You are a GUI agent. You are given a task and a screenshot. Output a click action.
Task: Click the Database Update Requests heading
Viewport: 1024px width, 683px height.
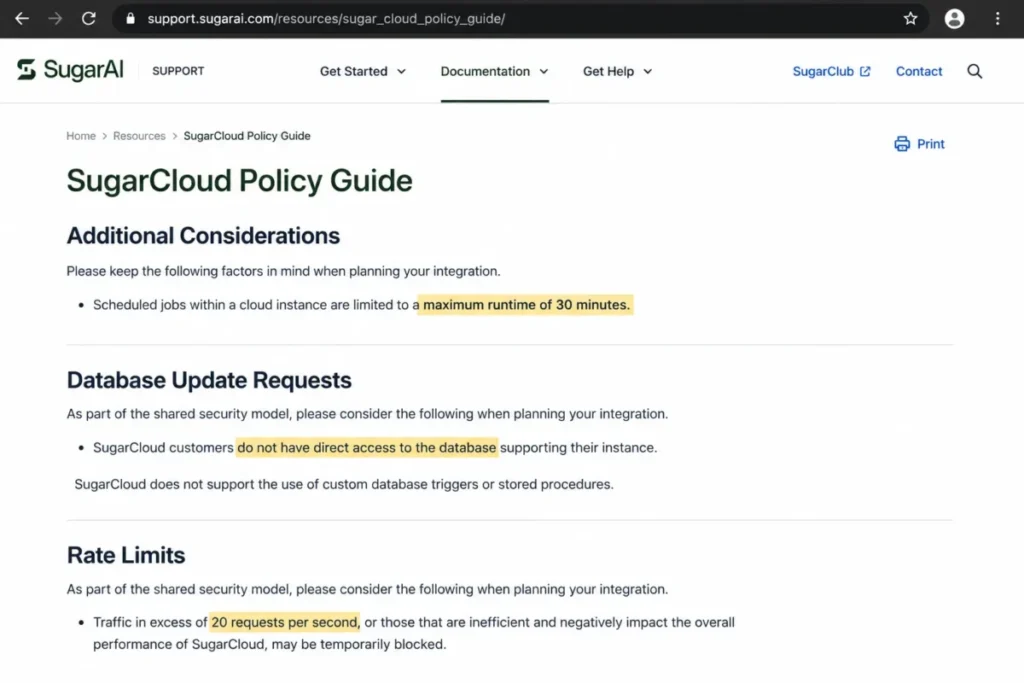tap(209, 380)
